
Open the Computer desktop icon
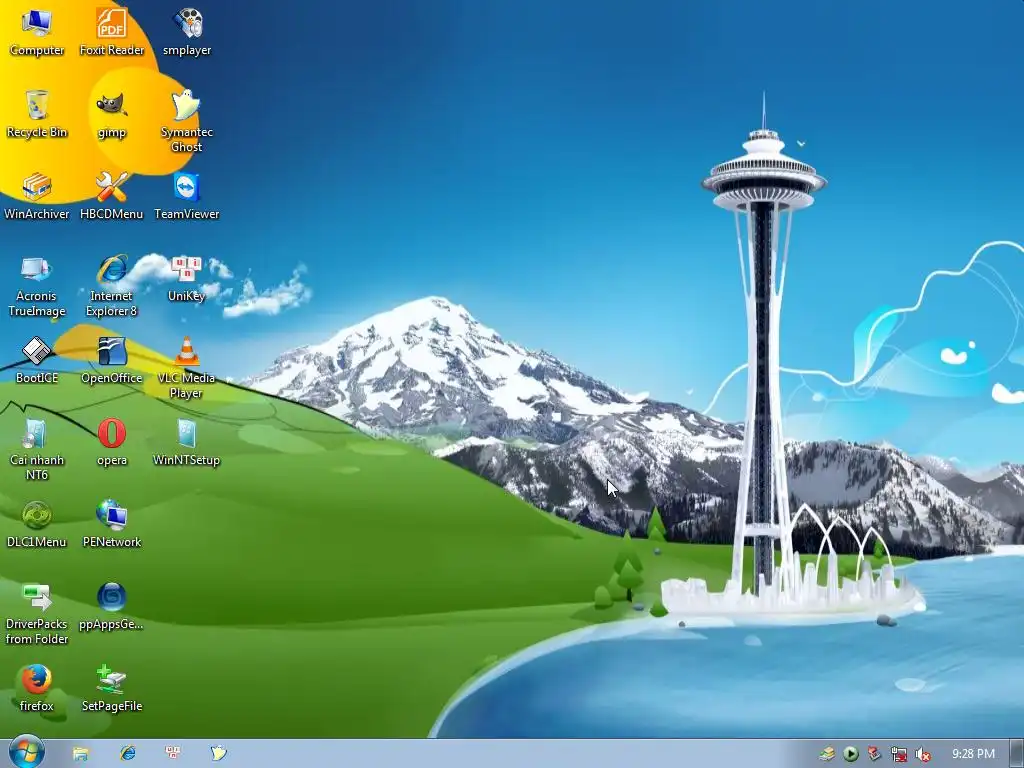click(37, 32)
